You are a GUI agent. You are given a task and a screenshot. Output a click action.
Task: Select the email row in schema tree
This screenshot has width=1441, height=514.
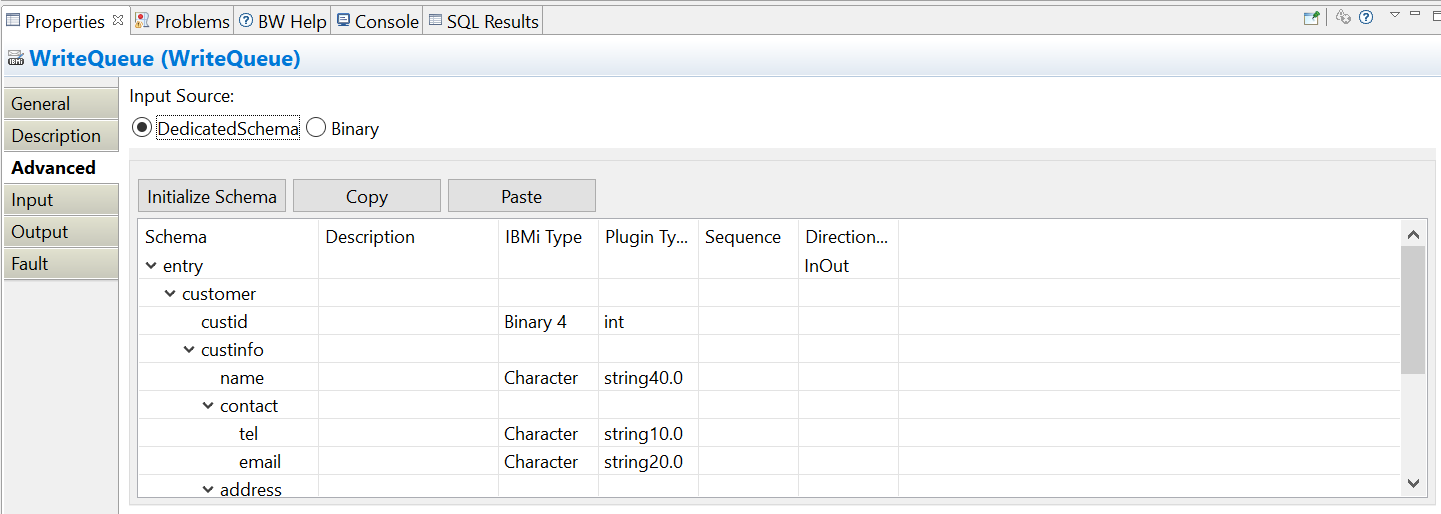coord(259,462)
